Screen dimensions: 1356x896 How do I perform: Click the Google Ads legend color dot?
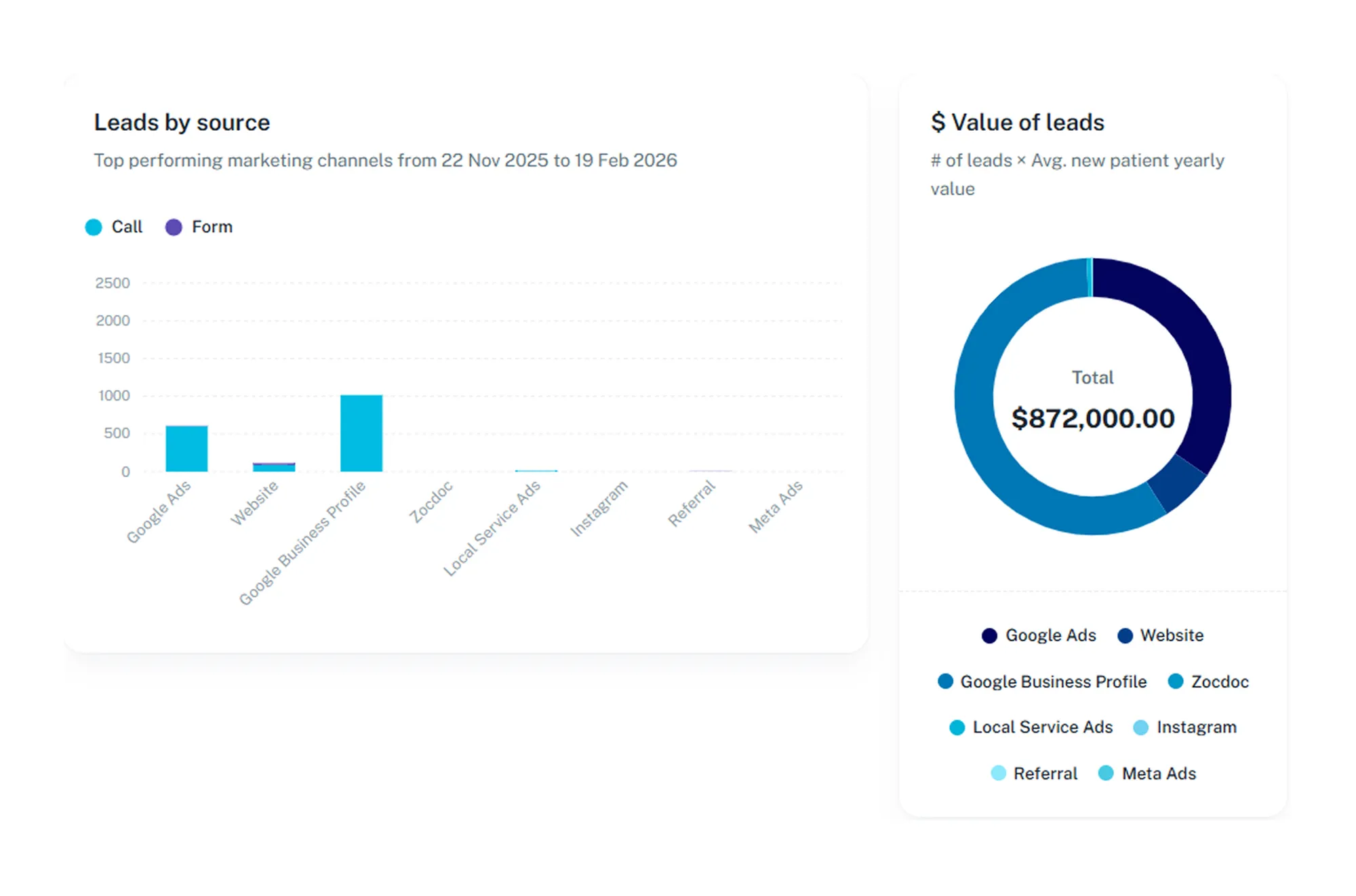pyautogui.click(x=989, y=636)
